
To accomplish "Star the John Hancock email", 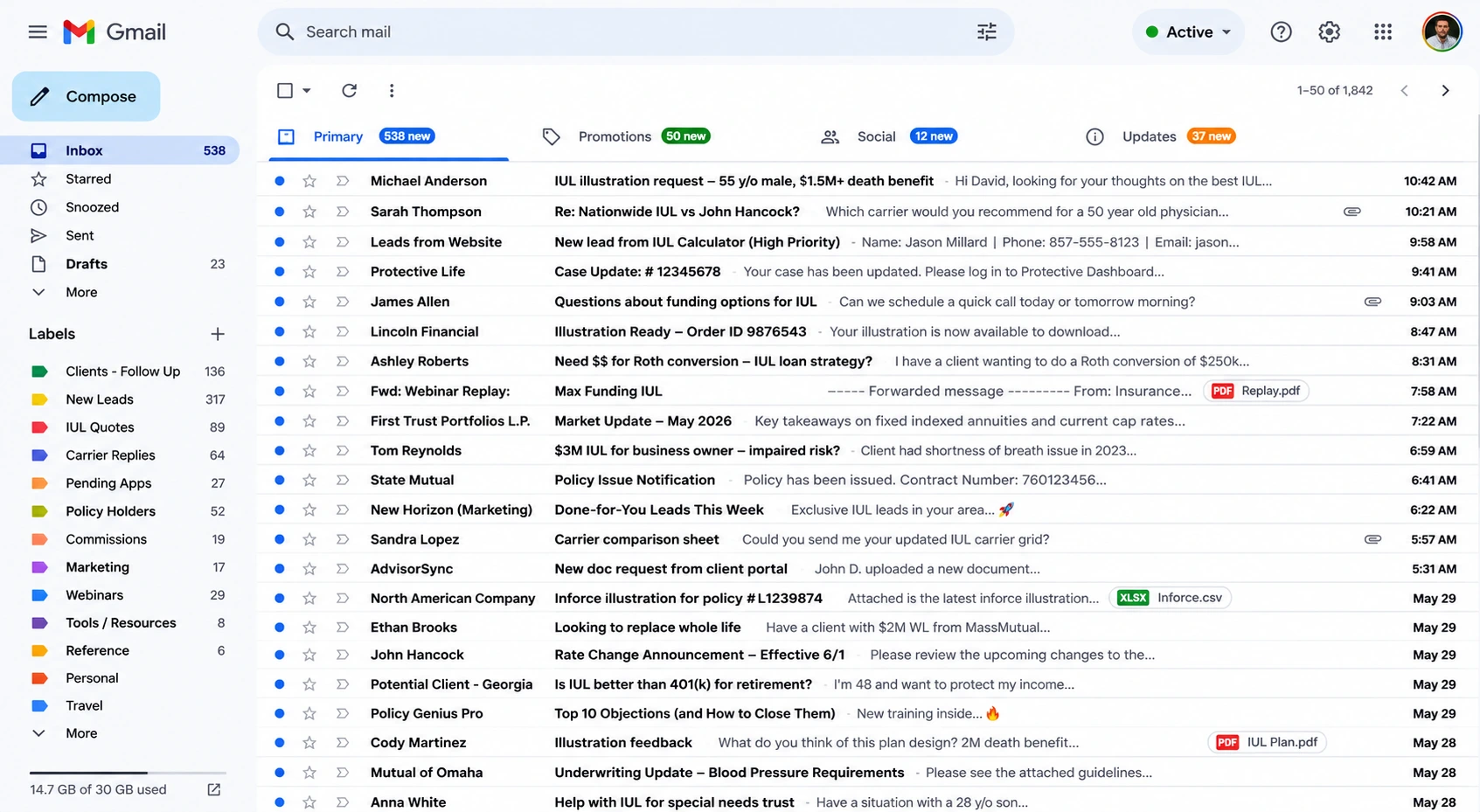I will [309, 655].
